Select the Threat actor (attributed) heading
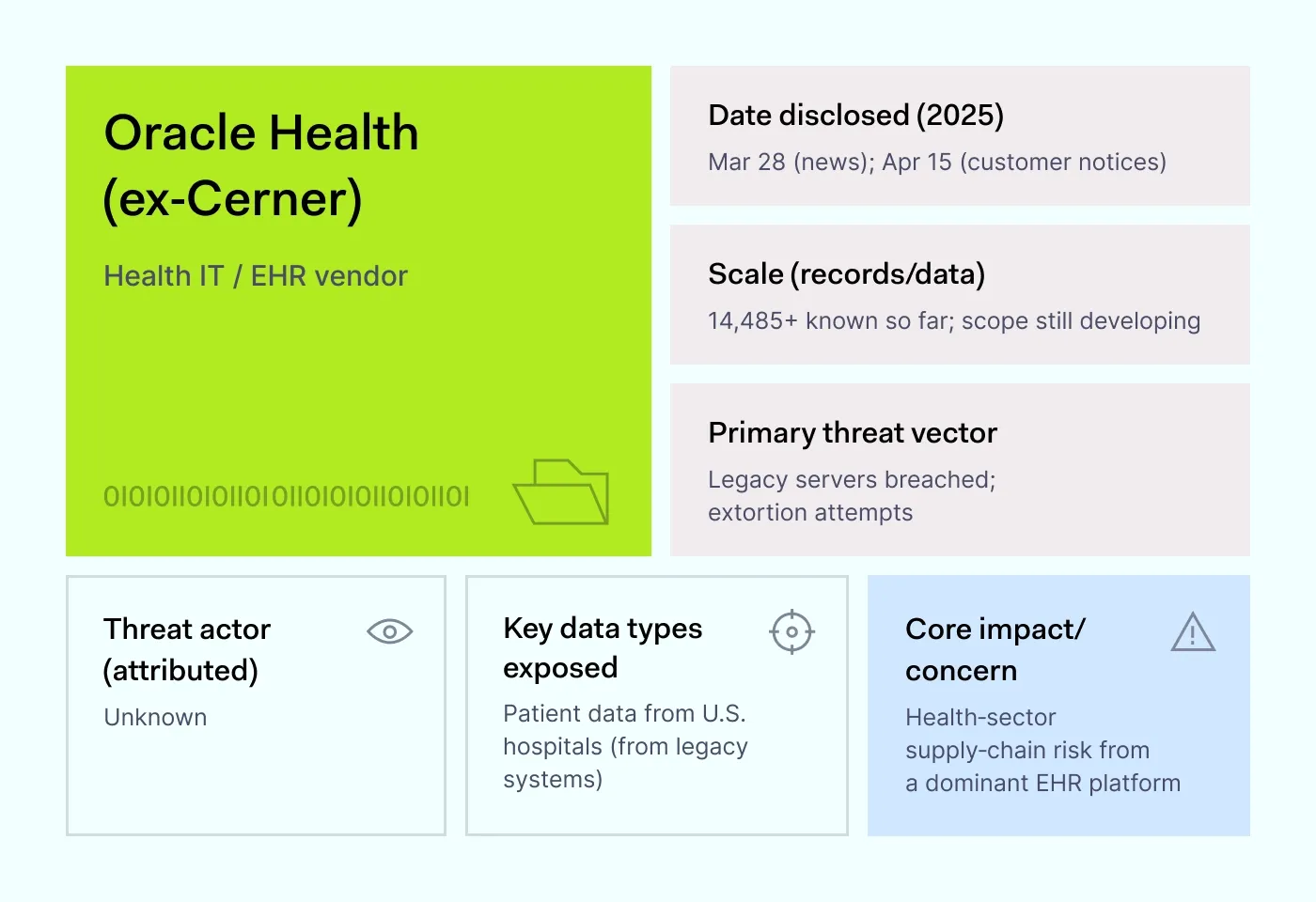This screenshot has width=1316, height=902. point(187,649)
